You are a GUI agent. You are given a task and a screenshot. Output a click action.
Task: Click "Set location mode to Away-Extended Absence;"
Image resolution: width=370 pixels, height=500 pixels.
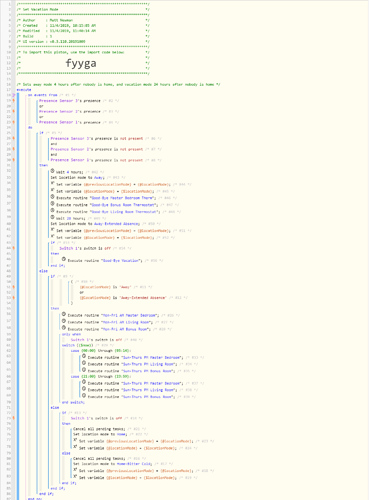[95, 224]
